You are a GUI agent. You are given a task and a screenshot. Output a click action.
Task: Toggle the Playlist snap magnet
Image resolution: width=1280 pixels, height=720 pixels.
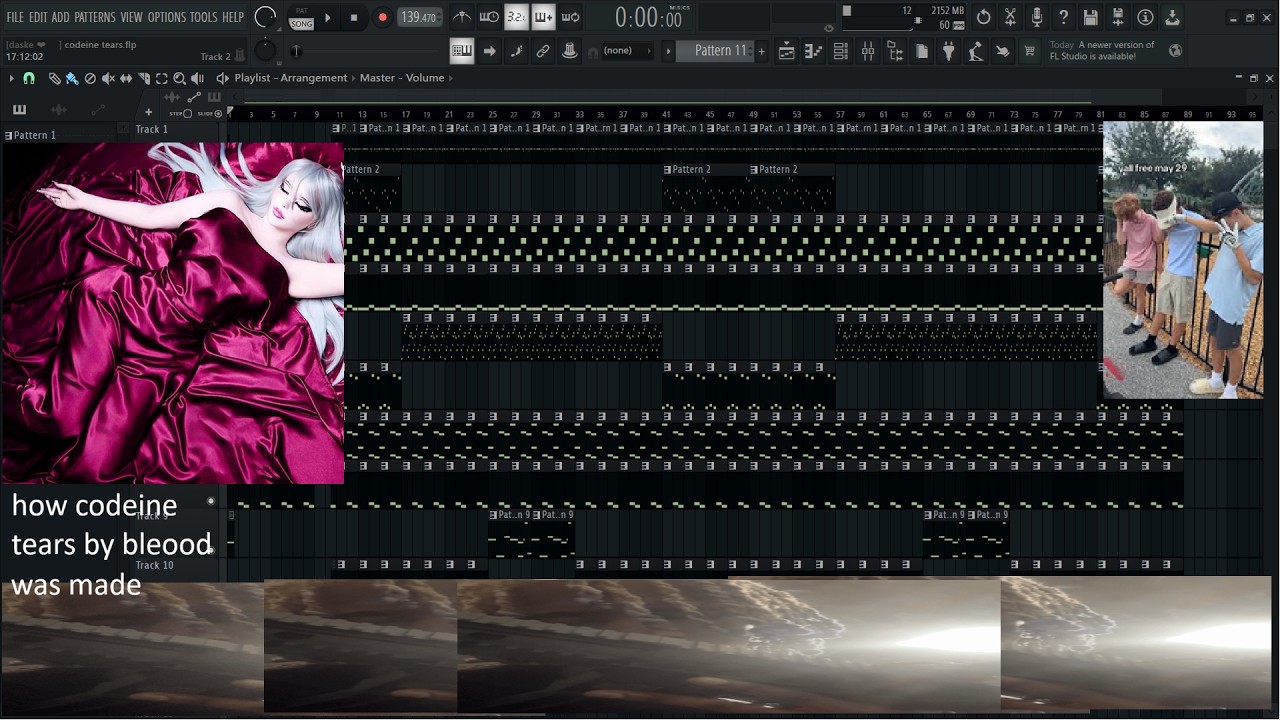[x=29, y=78]
